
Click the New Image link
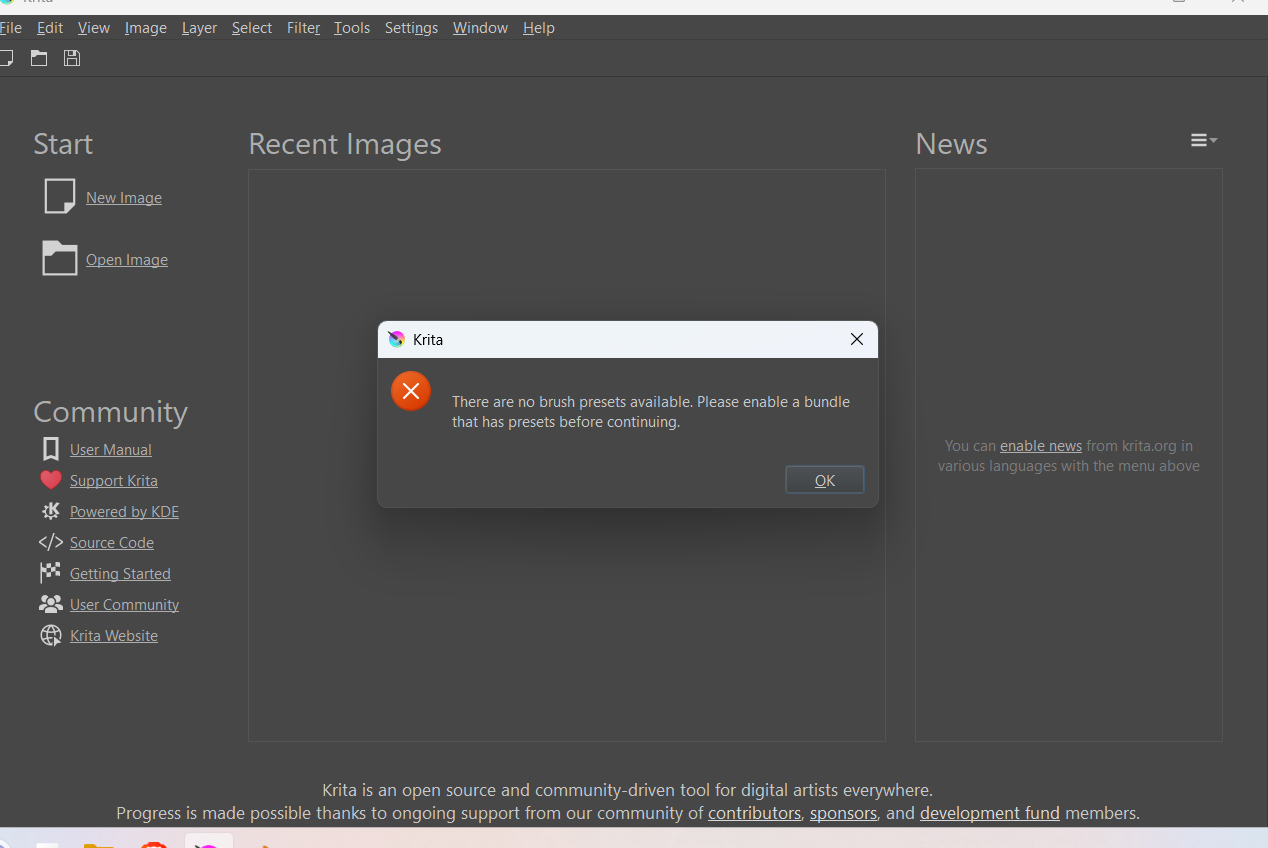(124, 198)
